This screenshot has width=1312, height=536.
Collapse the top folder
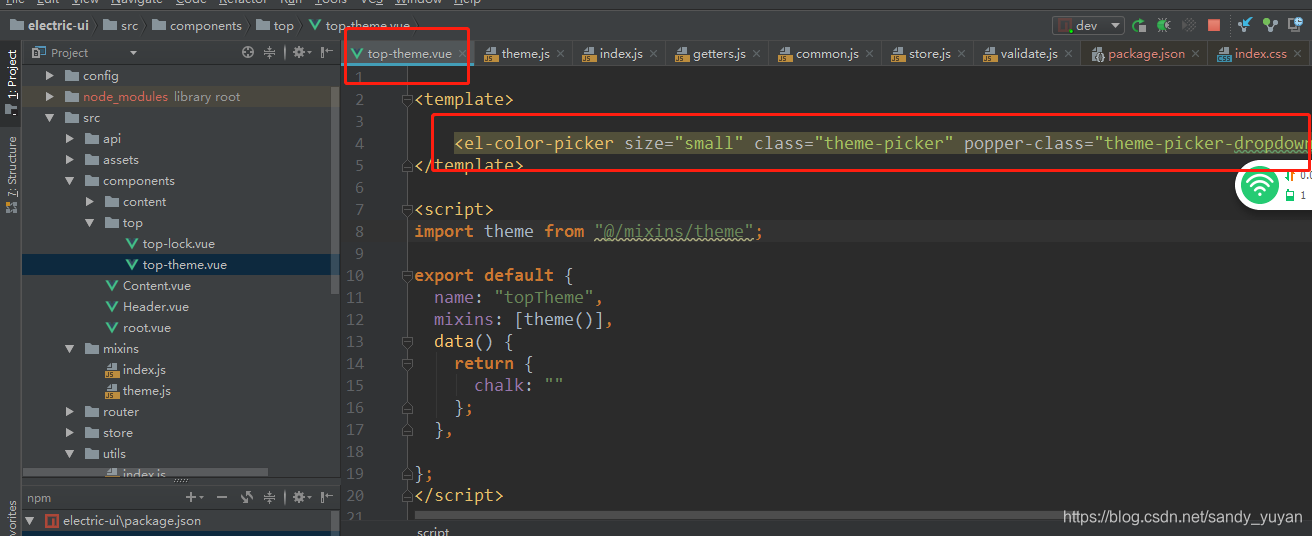(x=89, y=223)
